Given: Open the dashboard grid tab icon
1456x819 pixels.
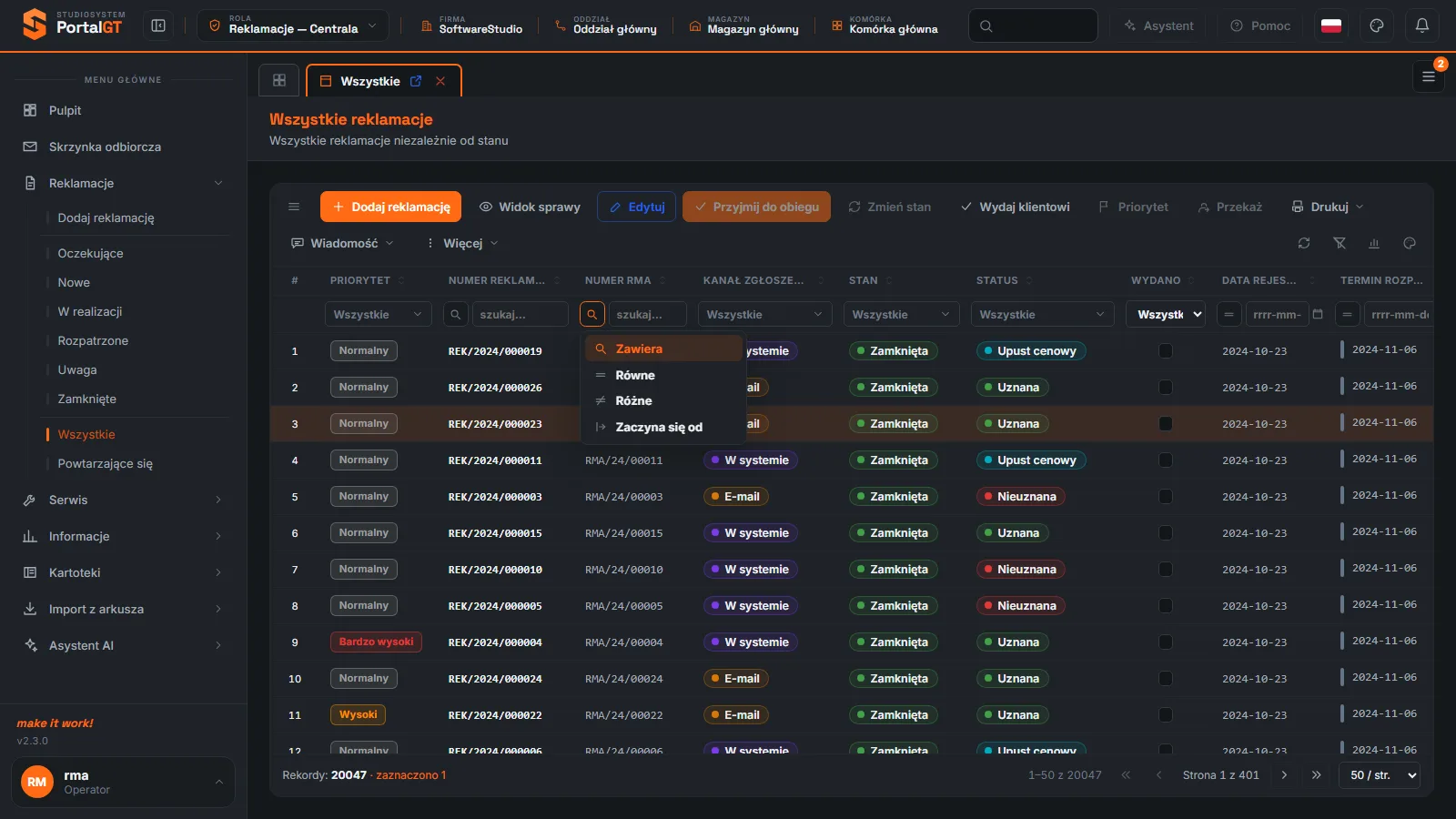Looking at the screenshot, I should (279, 80).
